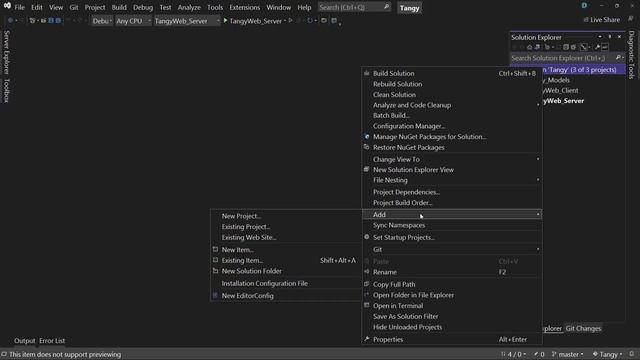640x360 pixels.
Task: Switch to the Git Changes tab
Action: [x=583, y=328]
